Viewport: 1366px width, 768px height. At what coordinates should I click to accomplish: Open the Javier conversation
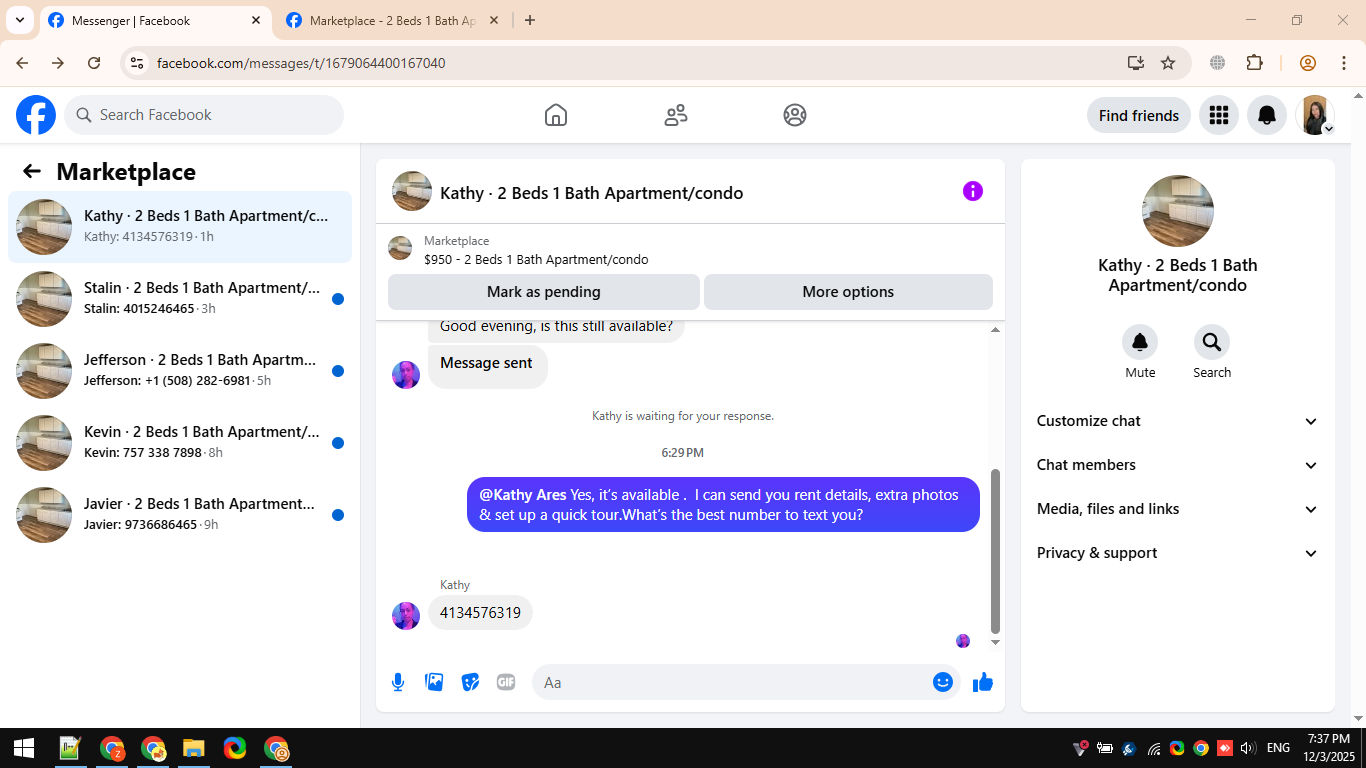[180, 515]
